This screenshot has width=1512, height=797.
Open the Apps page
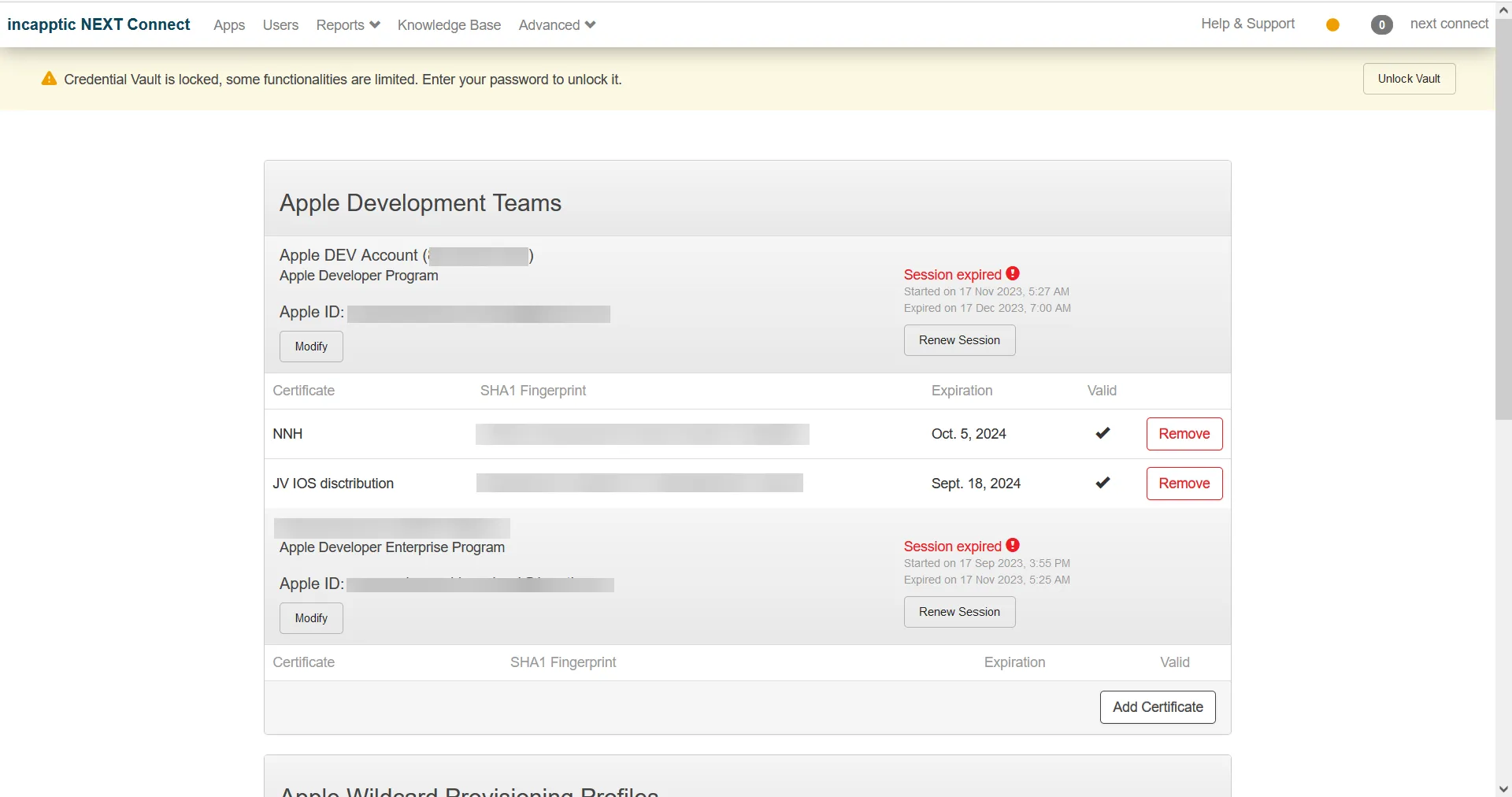(229, 25)
